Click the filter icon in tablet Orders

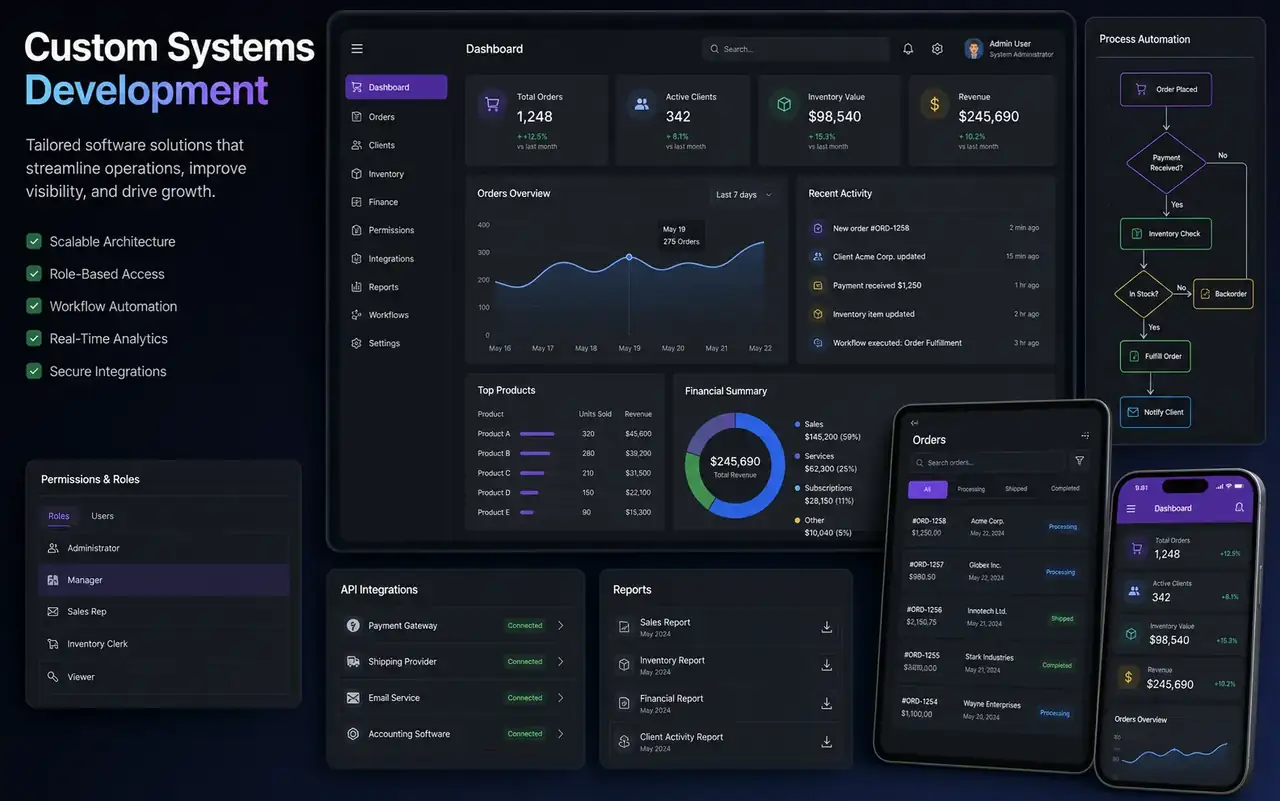1080,461
